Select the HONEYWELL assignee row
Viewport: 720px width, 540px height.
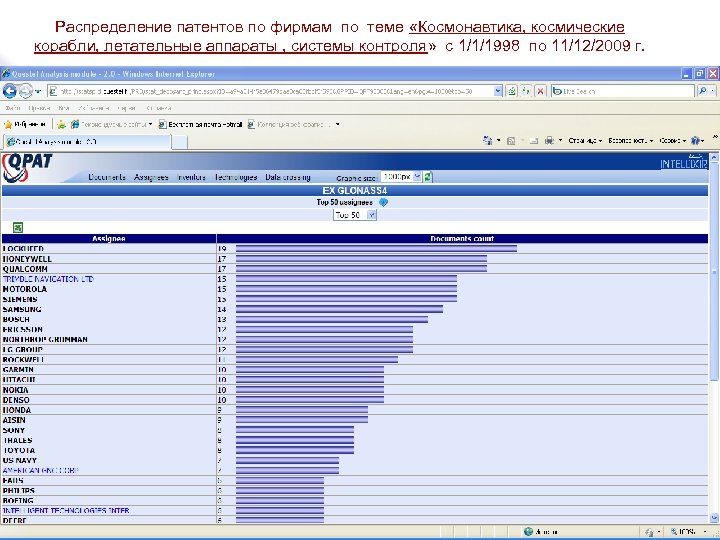(354, 259)
